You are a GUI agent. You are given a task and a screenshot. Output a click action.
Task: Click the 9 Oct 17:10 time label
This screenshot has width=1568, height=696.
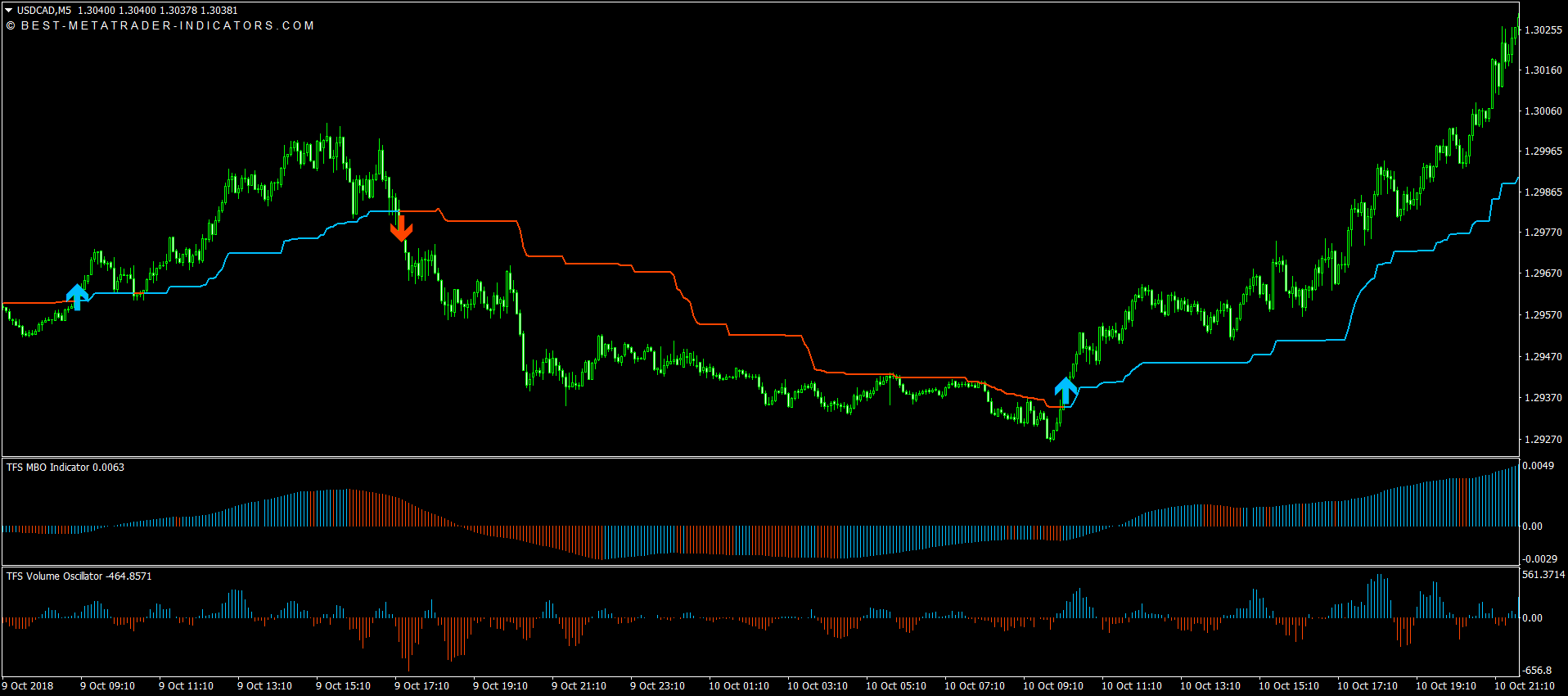[421, 686]
